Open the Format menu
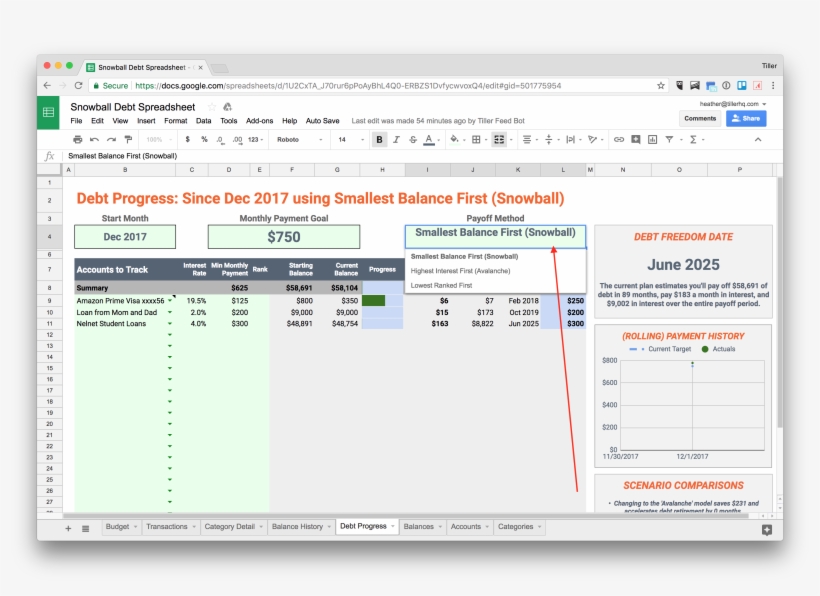This screenshot has width=820, height=596. (176, 121)
